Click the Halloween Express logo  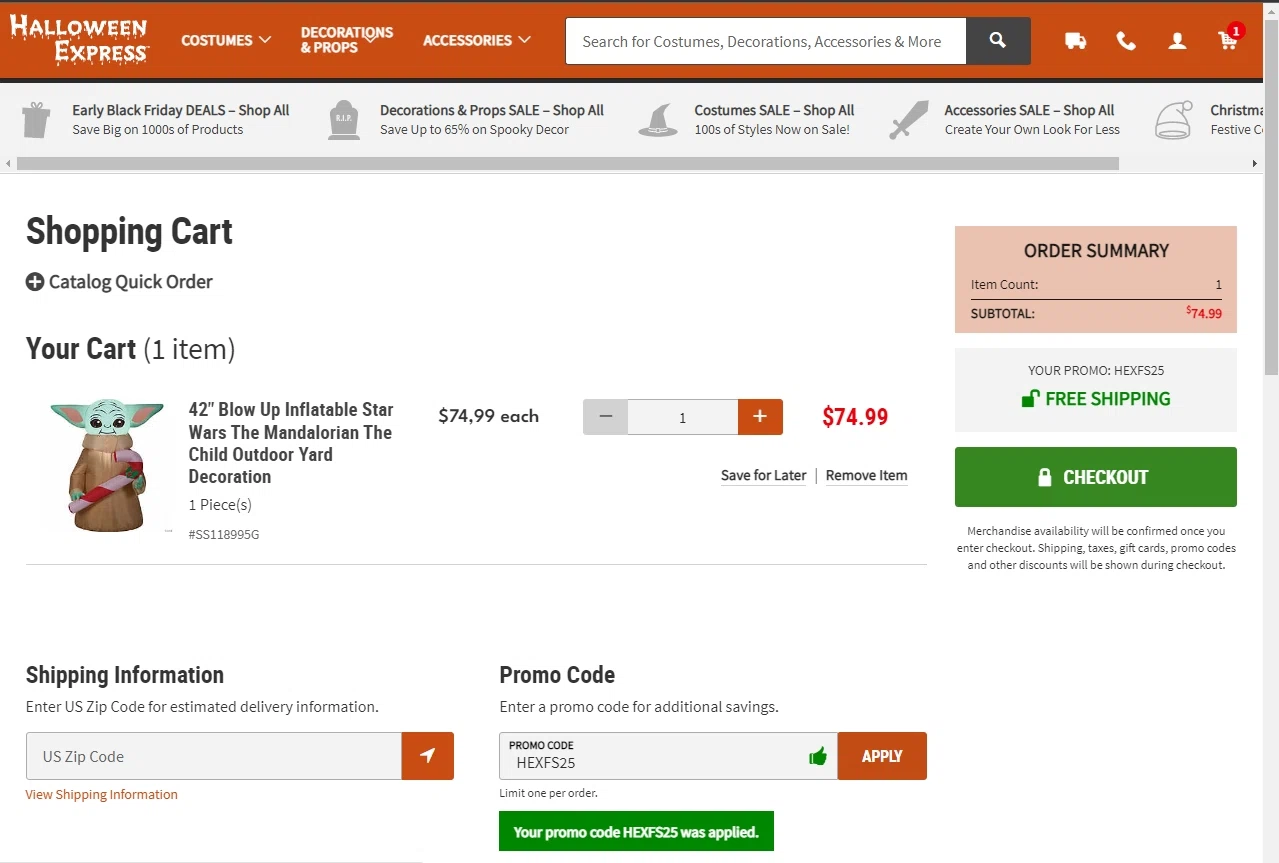pyautogui.click(x=80, y=40)
